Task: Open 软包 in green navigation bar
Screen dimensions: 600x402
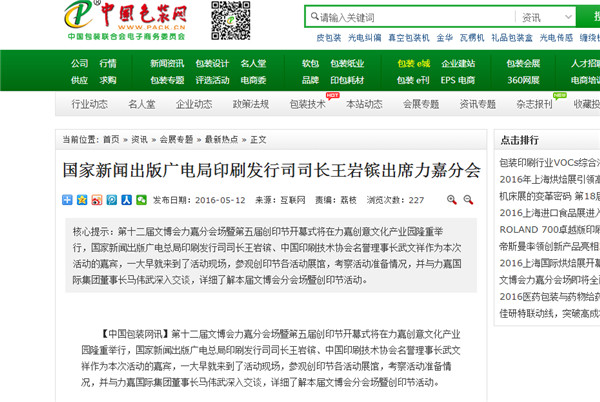Action: point(310,63)
